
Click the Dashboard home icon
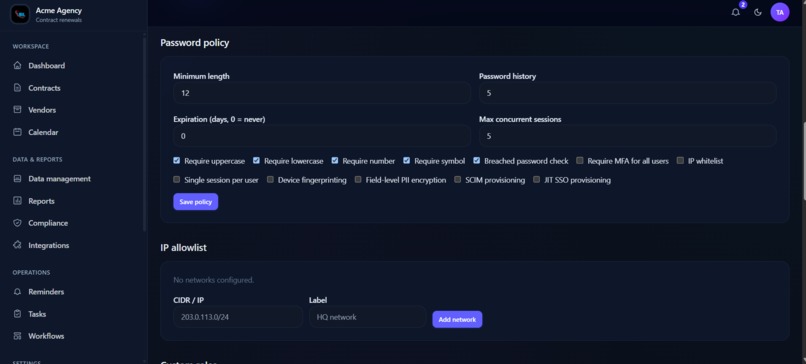click(17, 66)
